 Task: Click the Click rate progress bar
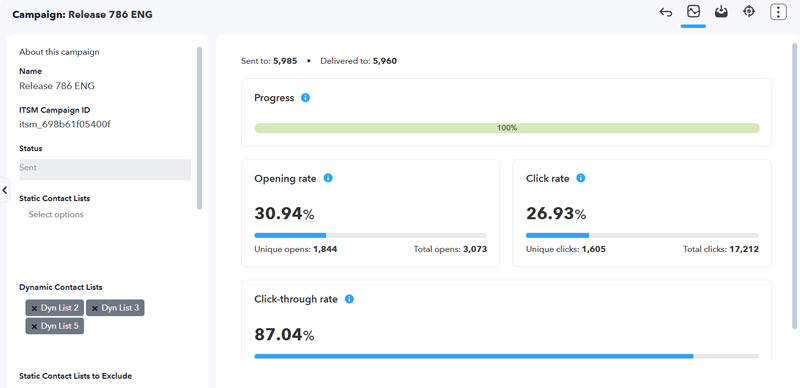642,235
